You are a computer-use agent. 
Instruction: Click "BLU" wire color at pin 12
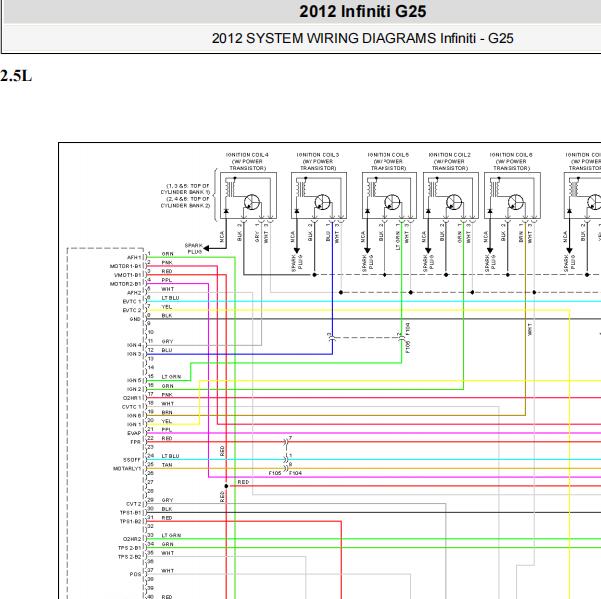(x=167, y=350)
